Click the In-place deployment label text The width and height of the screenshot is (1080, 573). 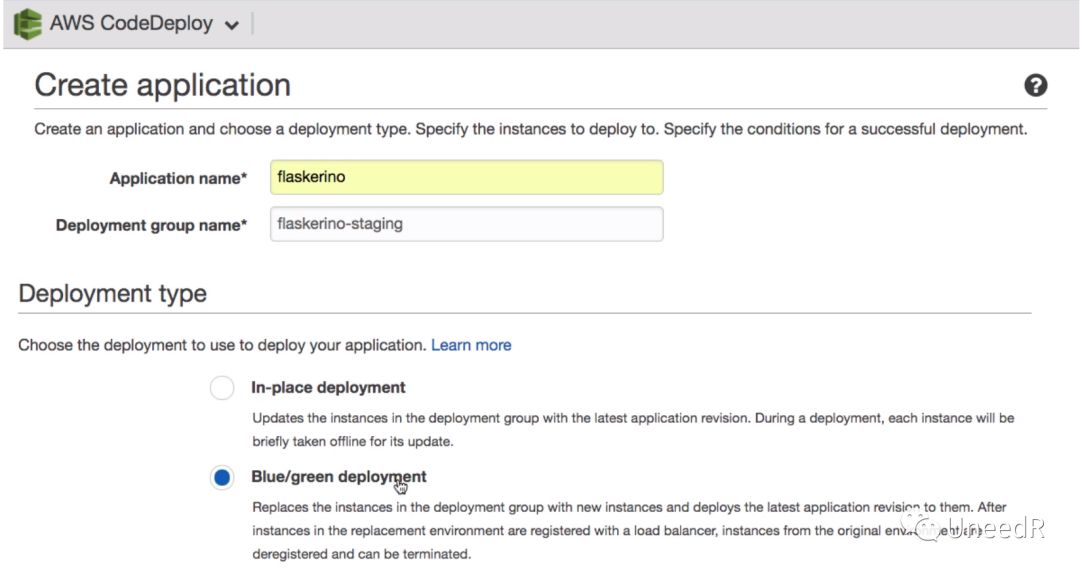(x=328, y=388)
